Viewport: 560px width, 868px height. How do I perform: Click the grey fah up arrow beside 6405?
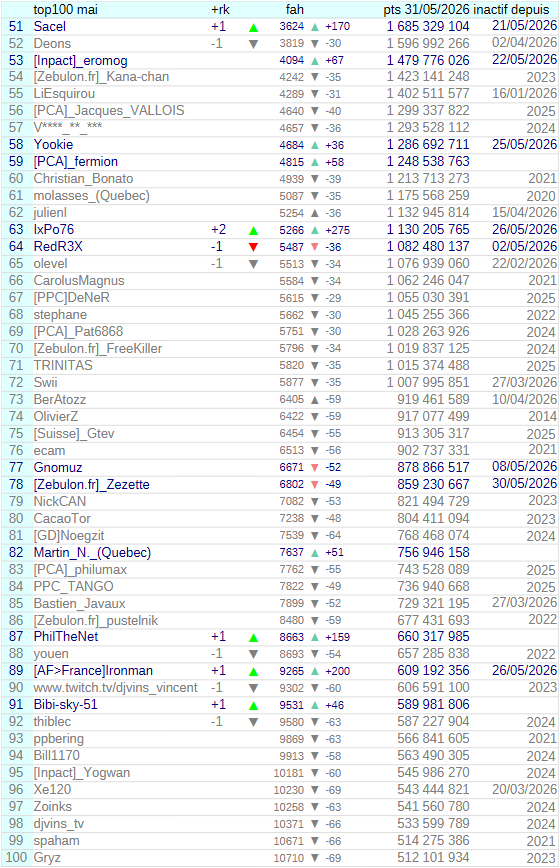pyautogui.click(x=315, y=400)
